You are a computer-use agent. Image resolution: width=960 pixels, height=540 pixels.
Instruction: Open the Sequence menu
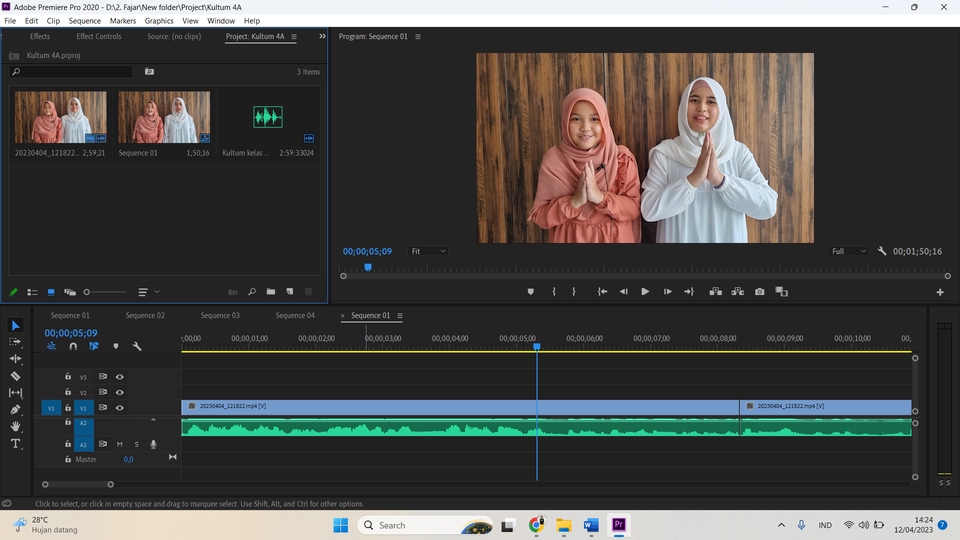[84, 20]
